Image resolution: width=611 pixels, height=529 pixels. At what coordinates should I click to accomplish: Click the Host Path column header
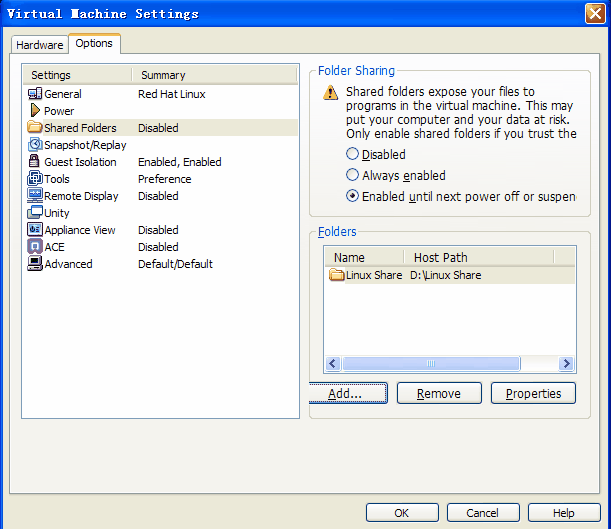click(x=441, y=257)
